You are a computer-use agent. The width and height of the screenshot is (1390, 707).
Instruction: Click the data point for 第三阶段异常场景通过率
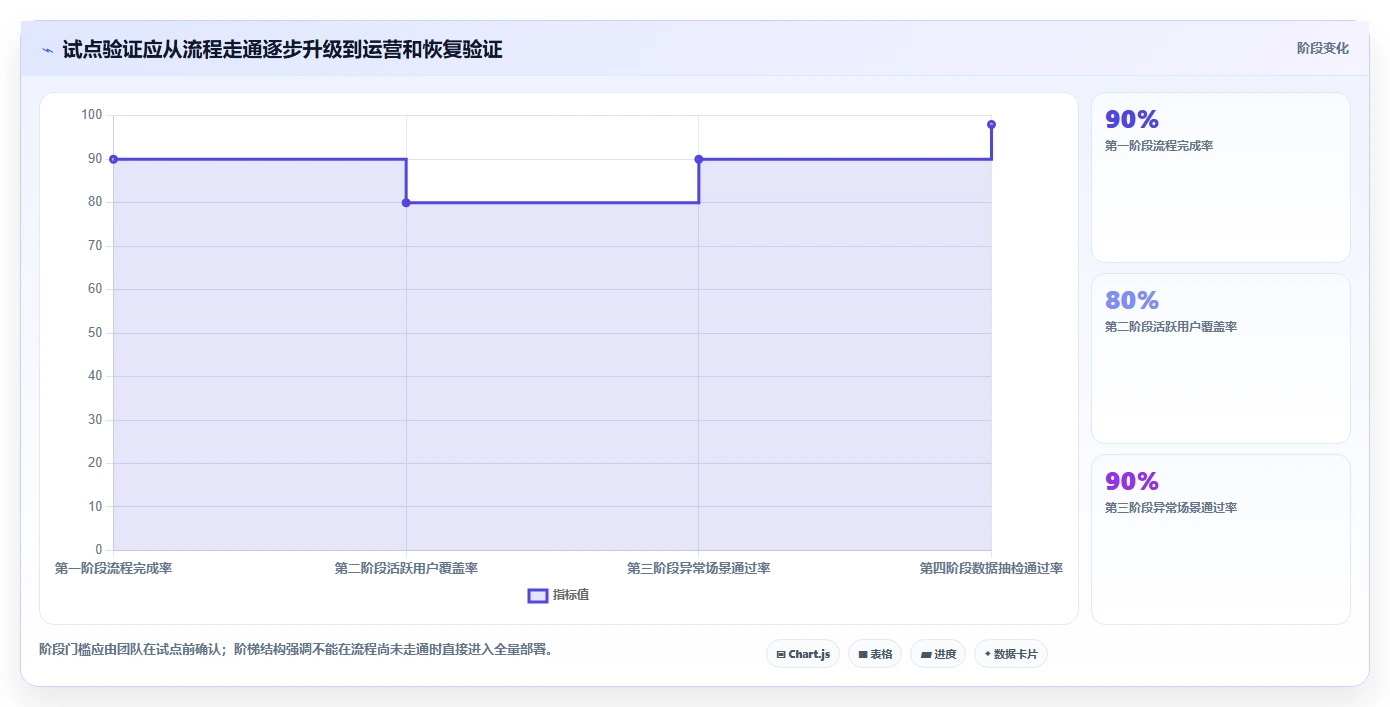pos(699,159)
